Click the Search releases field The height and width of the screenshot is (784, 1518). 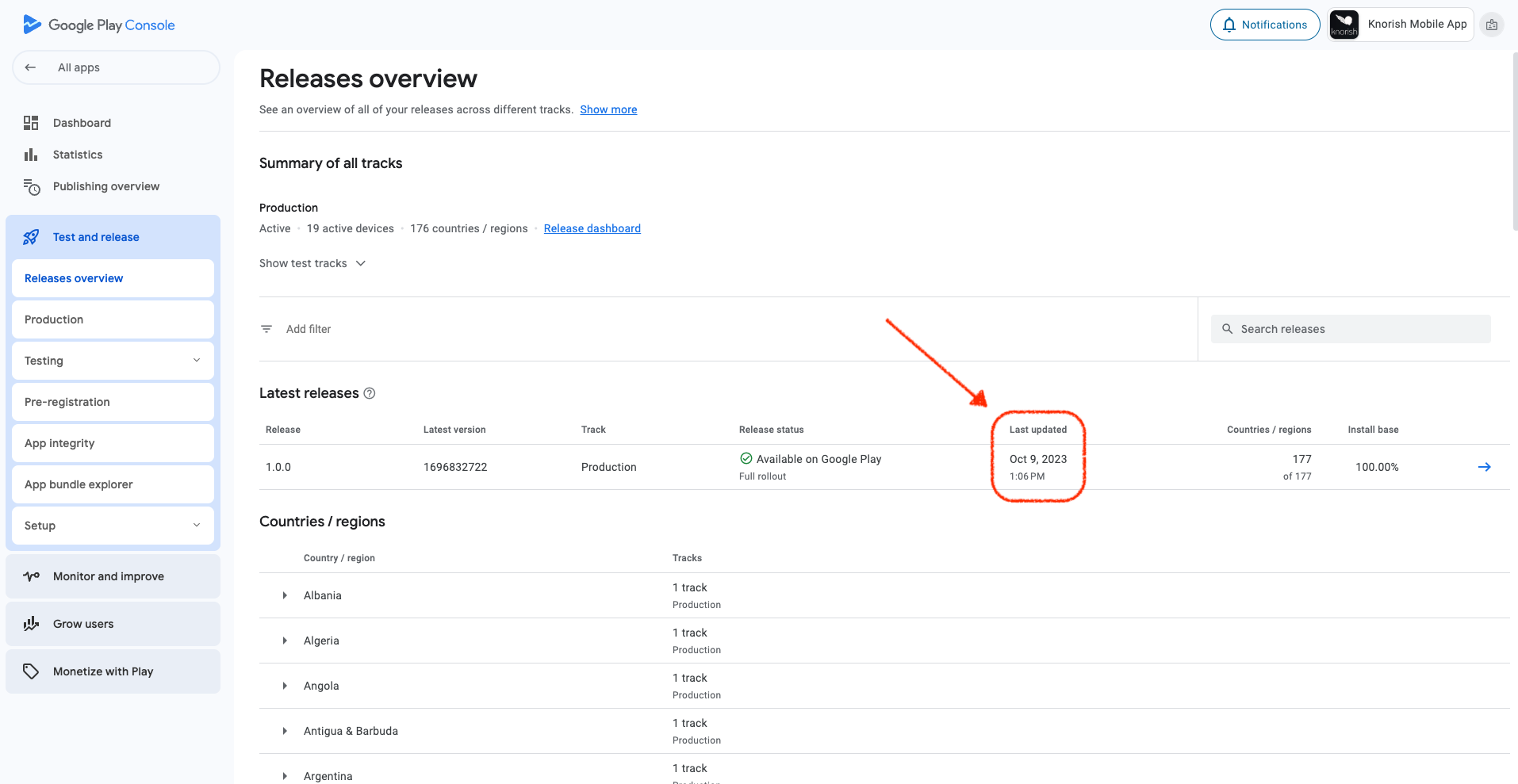[1351, 329]
